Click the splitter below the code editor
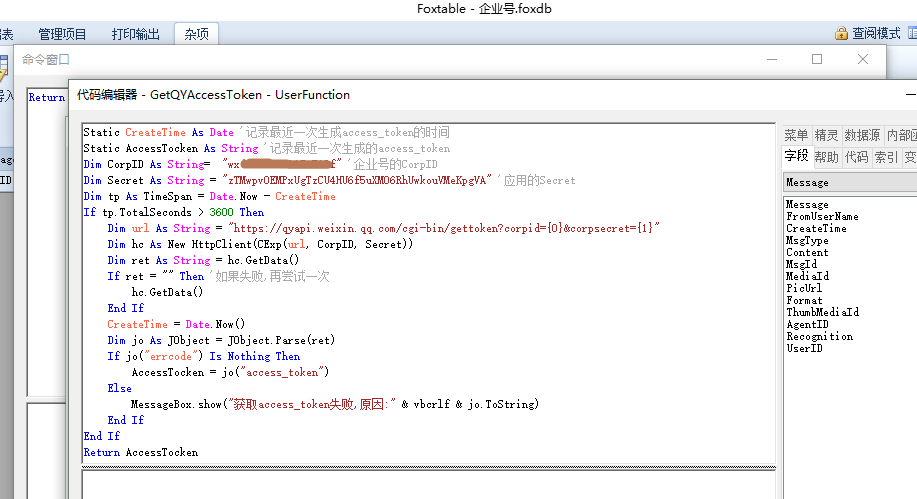Image resolution: width=917 pixels, height=499 pixels. [428, 467]
